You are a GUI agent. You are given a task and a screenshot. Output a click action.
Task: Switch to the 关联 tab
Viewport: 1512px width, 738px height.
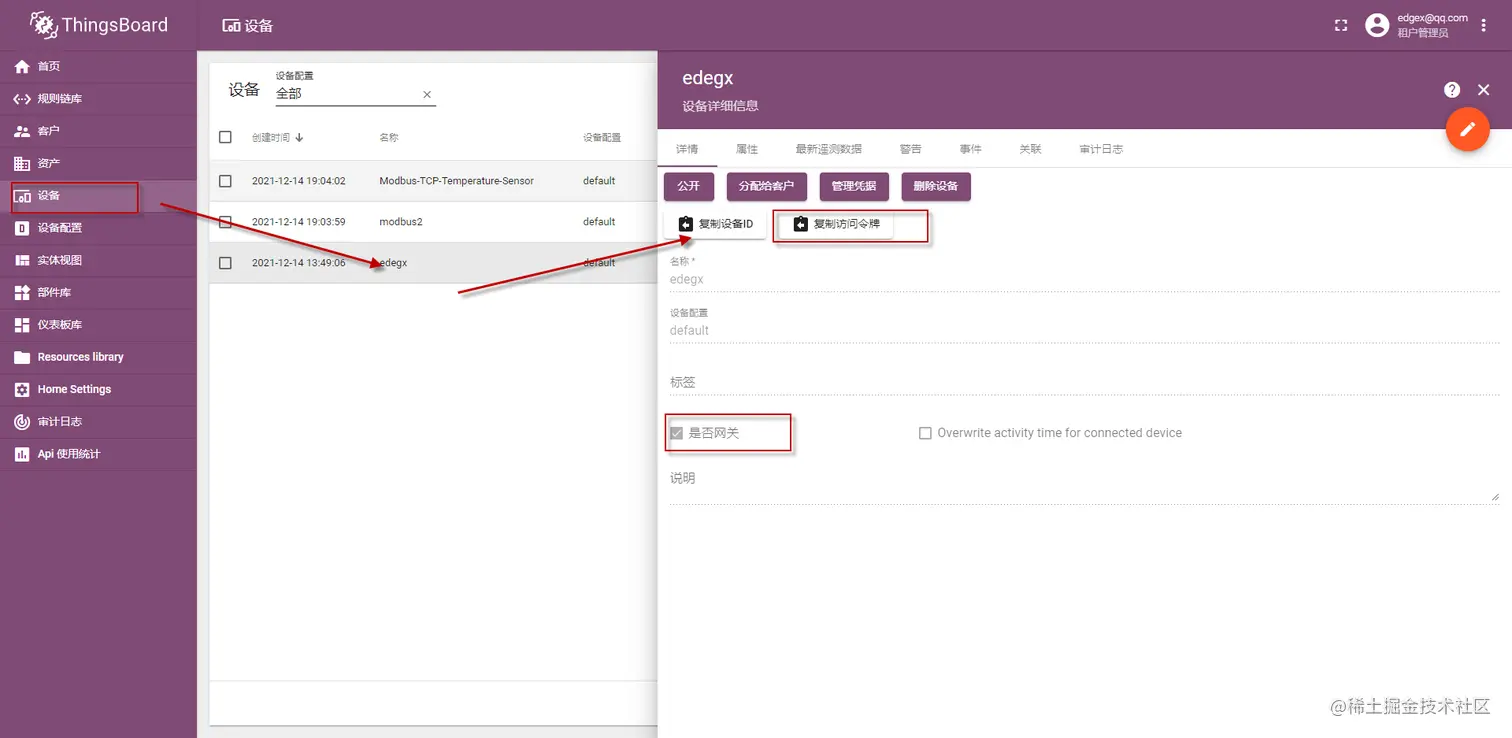(x=1030, y=149)
